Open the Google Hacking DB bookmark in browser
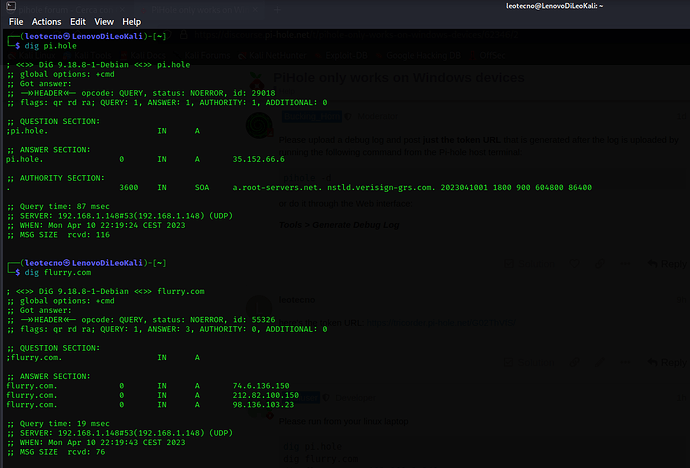This screenshot has height=468, width=690. click(418, 55)
